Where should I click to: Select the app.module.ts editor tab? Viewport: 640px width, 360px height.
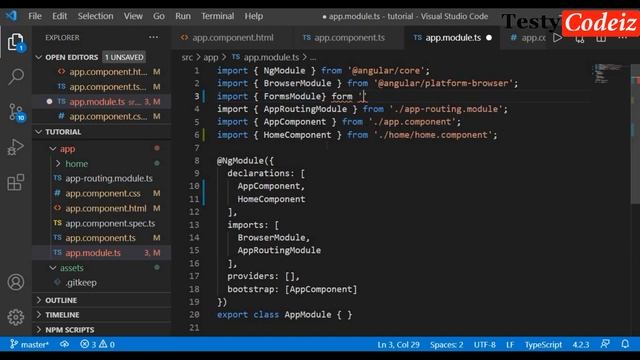(x=452, y=38)
